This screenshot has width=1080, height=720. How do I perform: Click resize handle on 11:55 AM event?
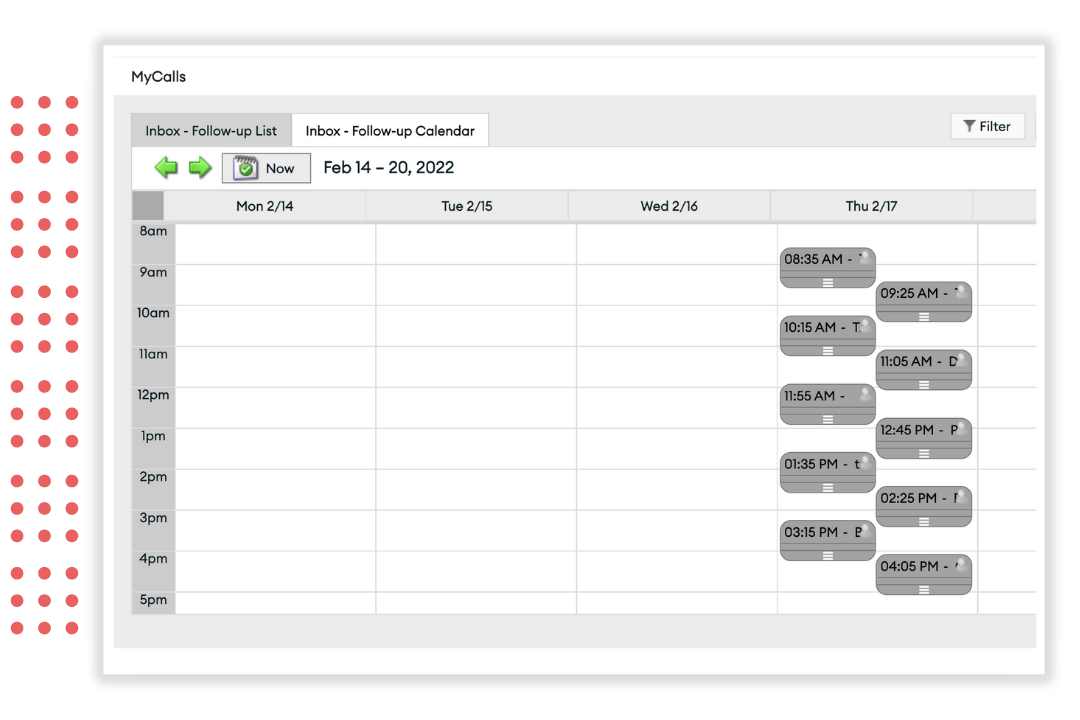coord(828,419)
